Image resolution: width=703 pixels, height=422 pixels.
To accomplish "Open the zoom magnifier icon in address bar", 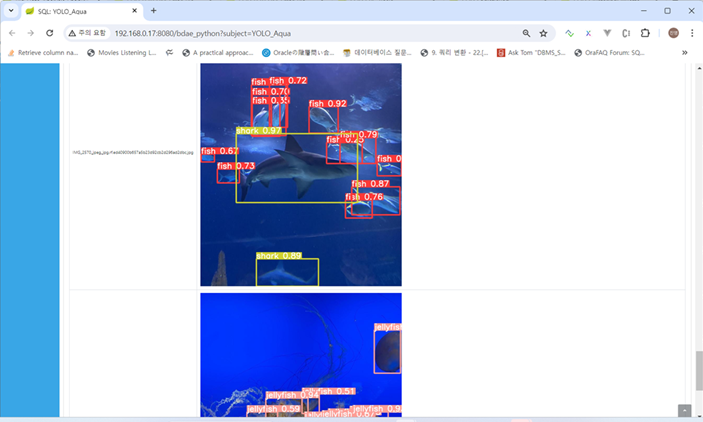I will [x=526, y=33].
